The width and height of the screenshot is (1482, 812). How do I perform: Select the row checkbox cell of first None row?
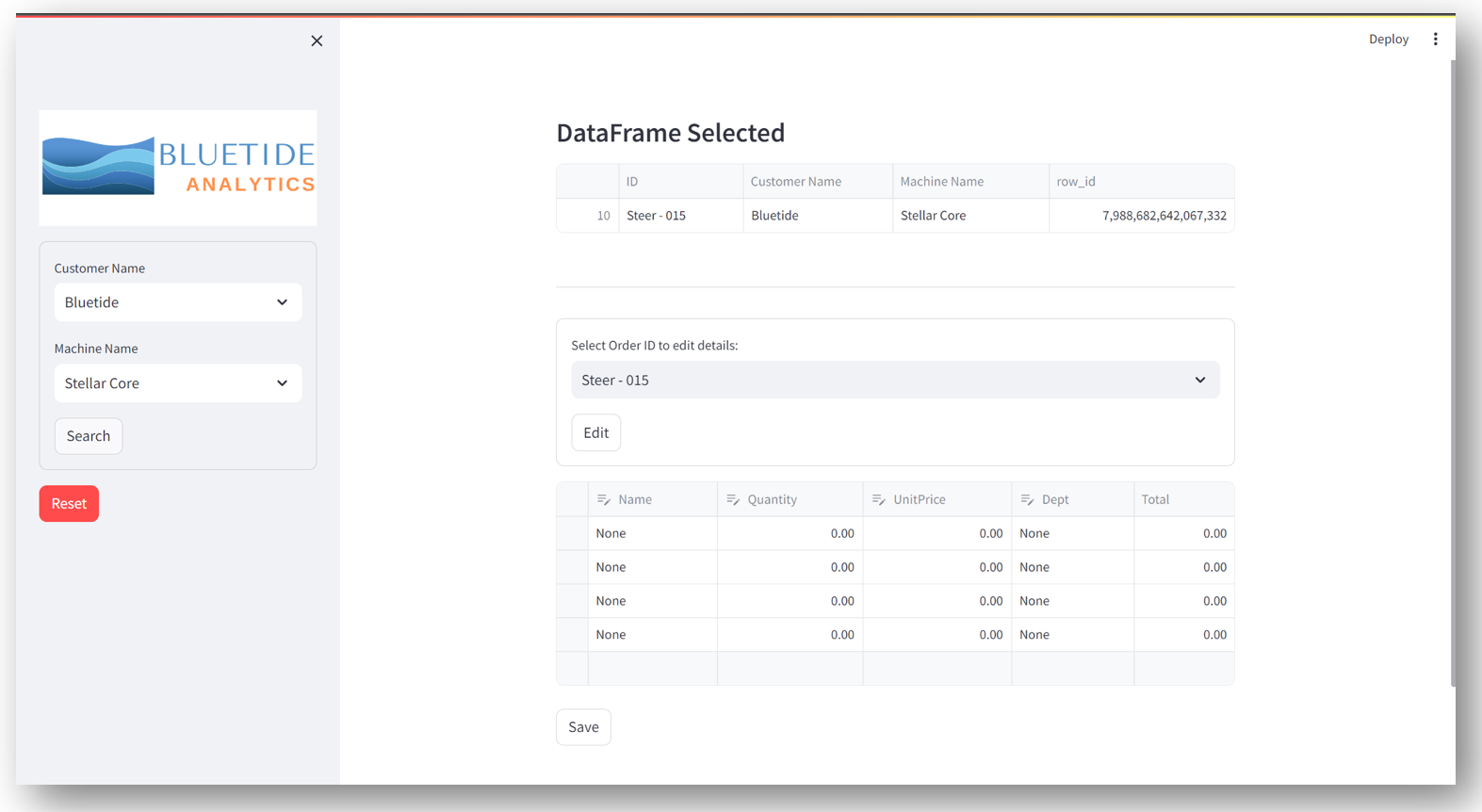tap(572, 533)
